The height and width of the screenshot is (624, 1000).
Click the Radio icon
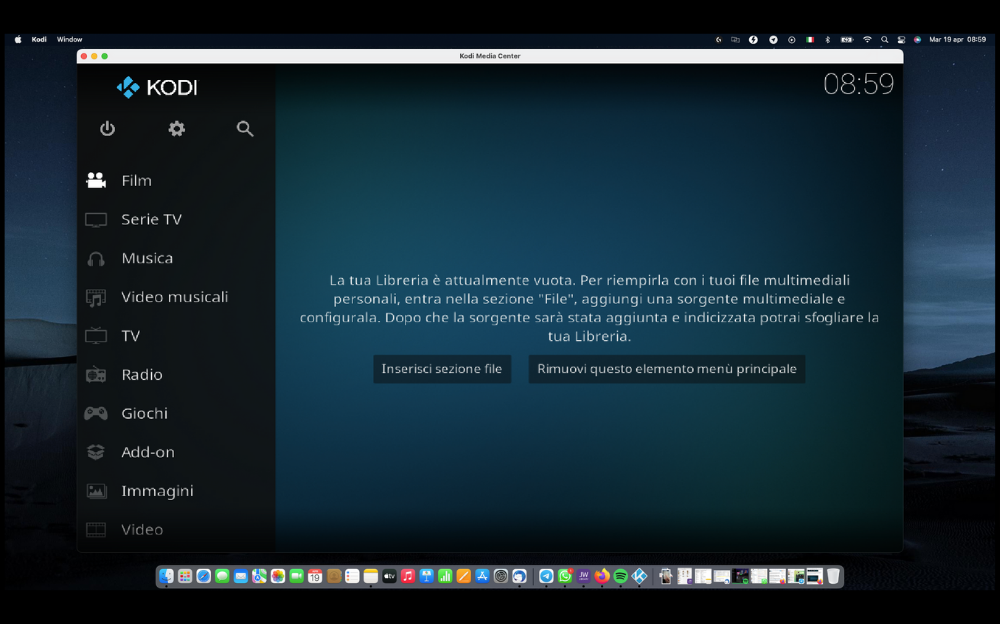coord(96,375)
